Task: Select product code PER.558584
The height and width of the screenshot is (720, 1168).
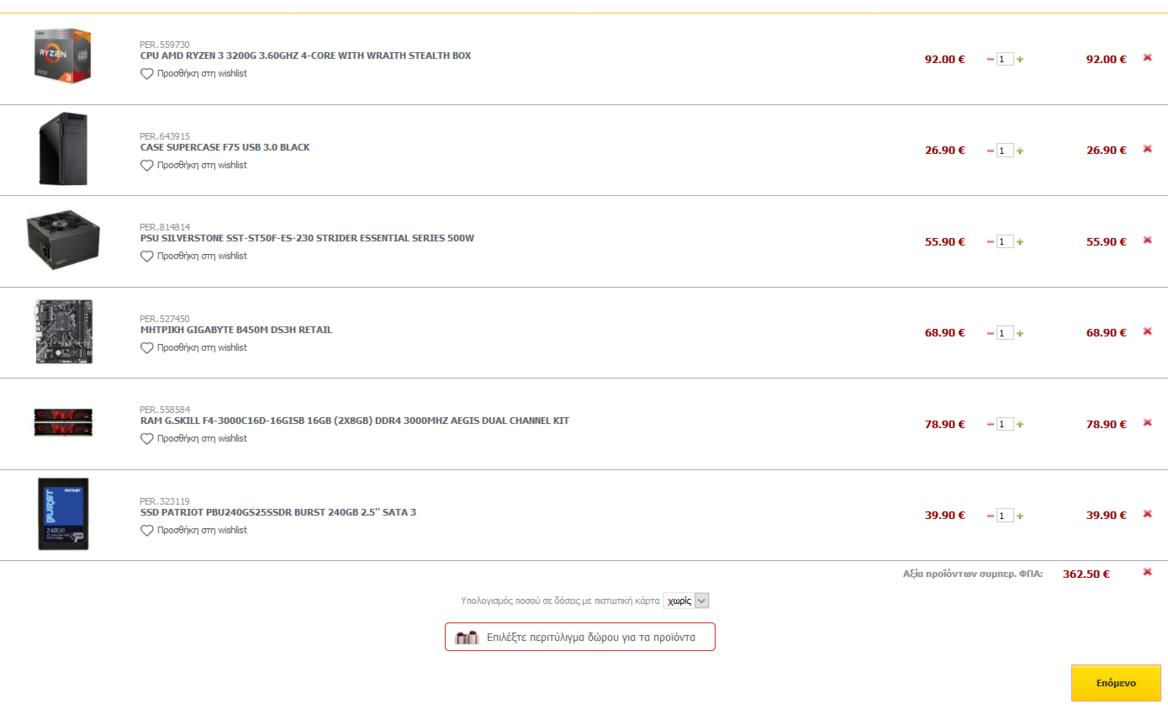Action: tap(165, 410)
